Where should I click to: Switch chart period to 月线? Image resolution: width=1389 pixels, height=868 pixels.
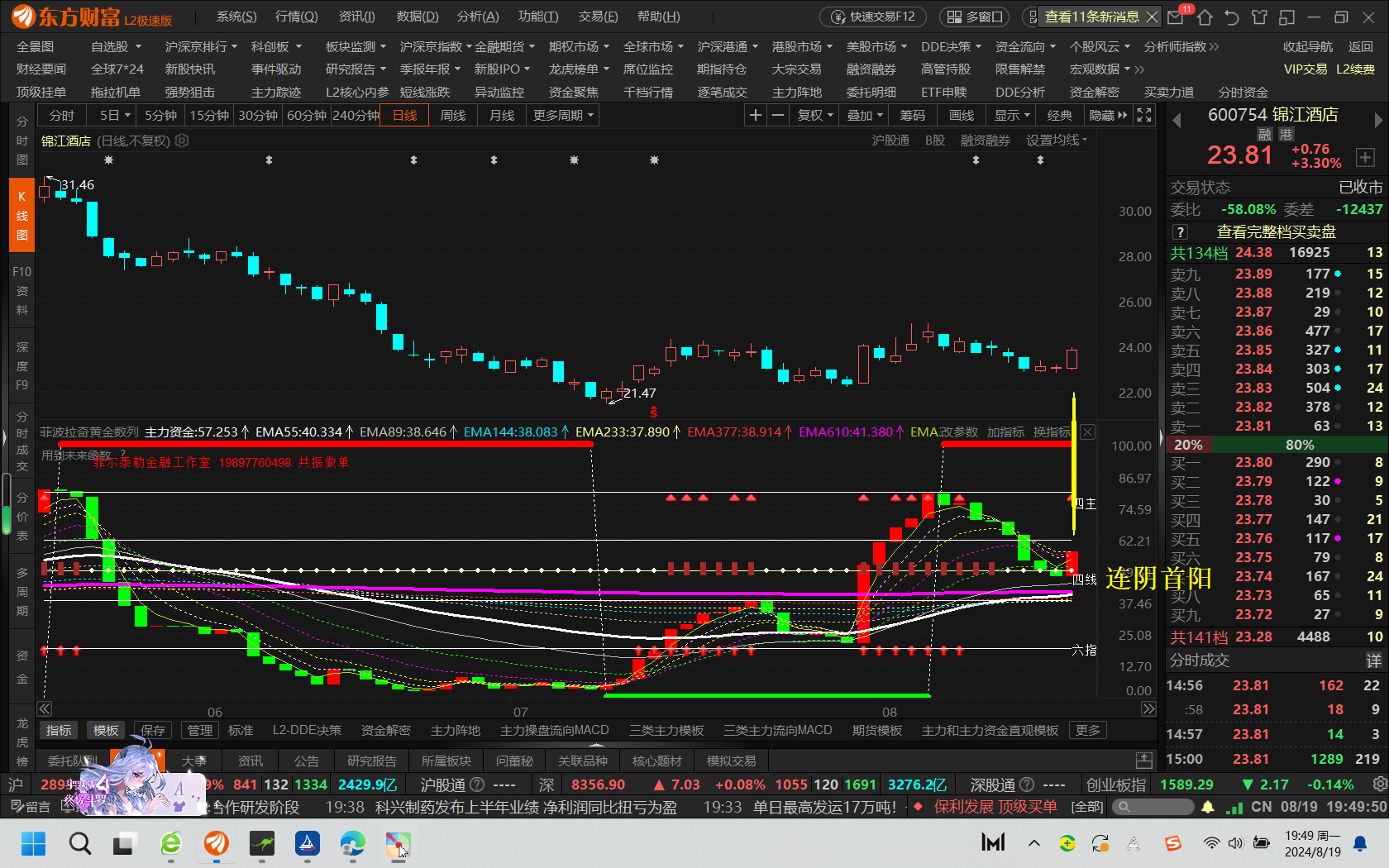(502, 116)
